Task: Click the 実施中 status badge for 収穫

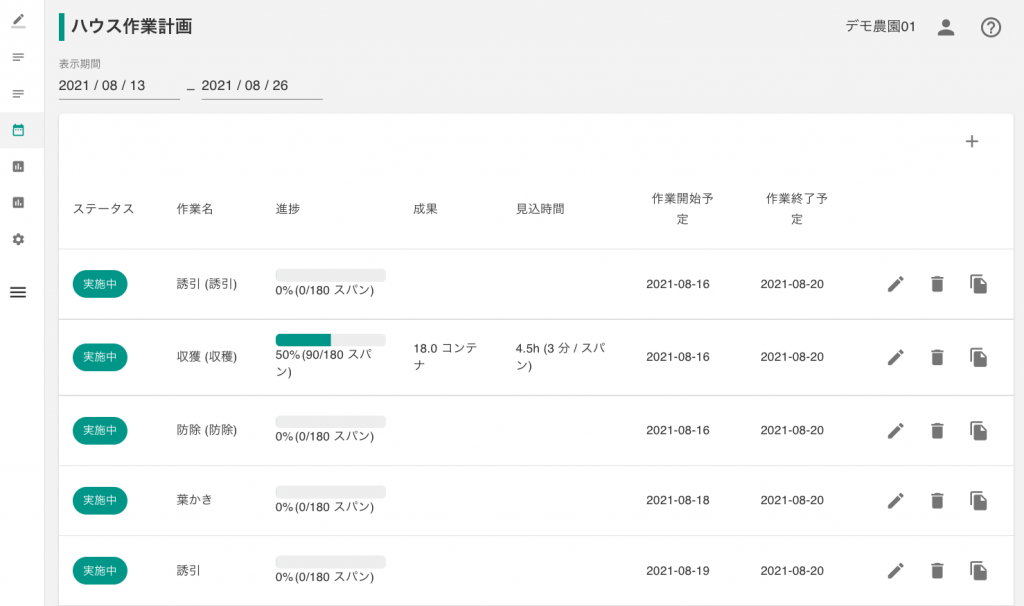Action: pos(100,357)
